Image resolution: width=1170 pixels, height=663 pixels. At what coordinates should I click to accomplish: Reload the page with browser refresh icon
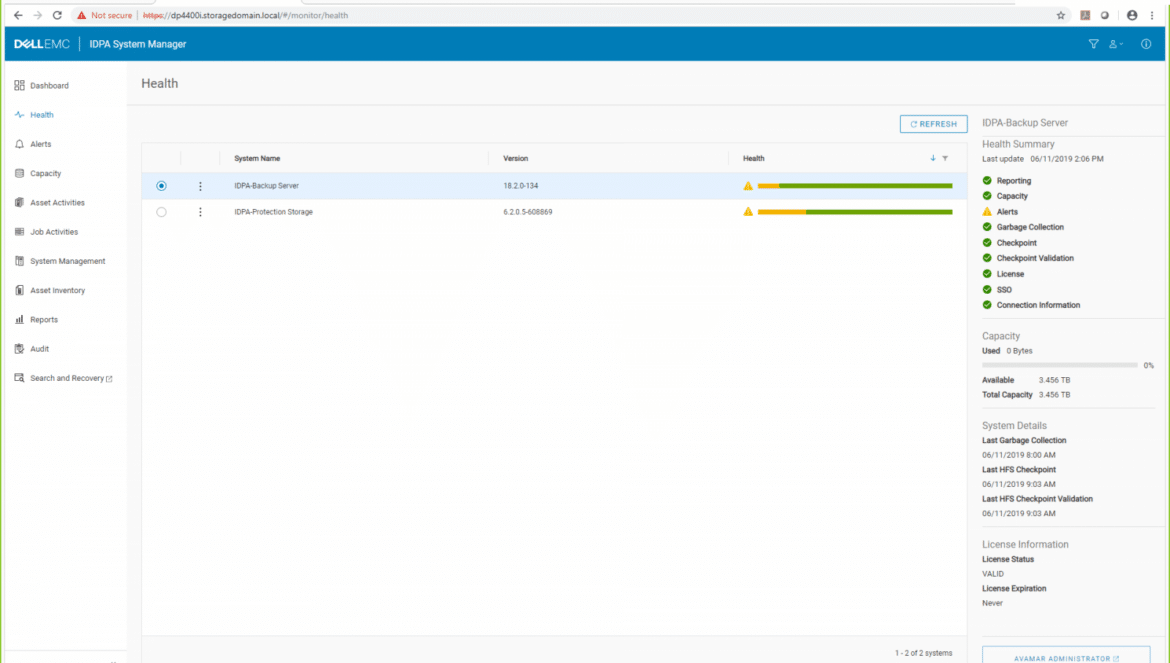click(57, 15)
